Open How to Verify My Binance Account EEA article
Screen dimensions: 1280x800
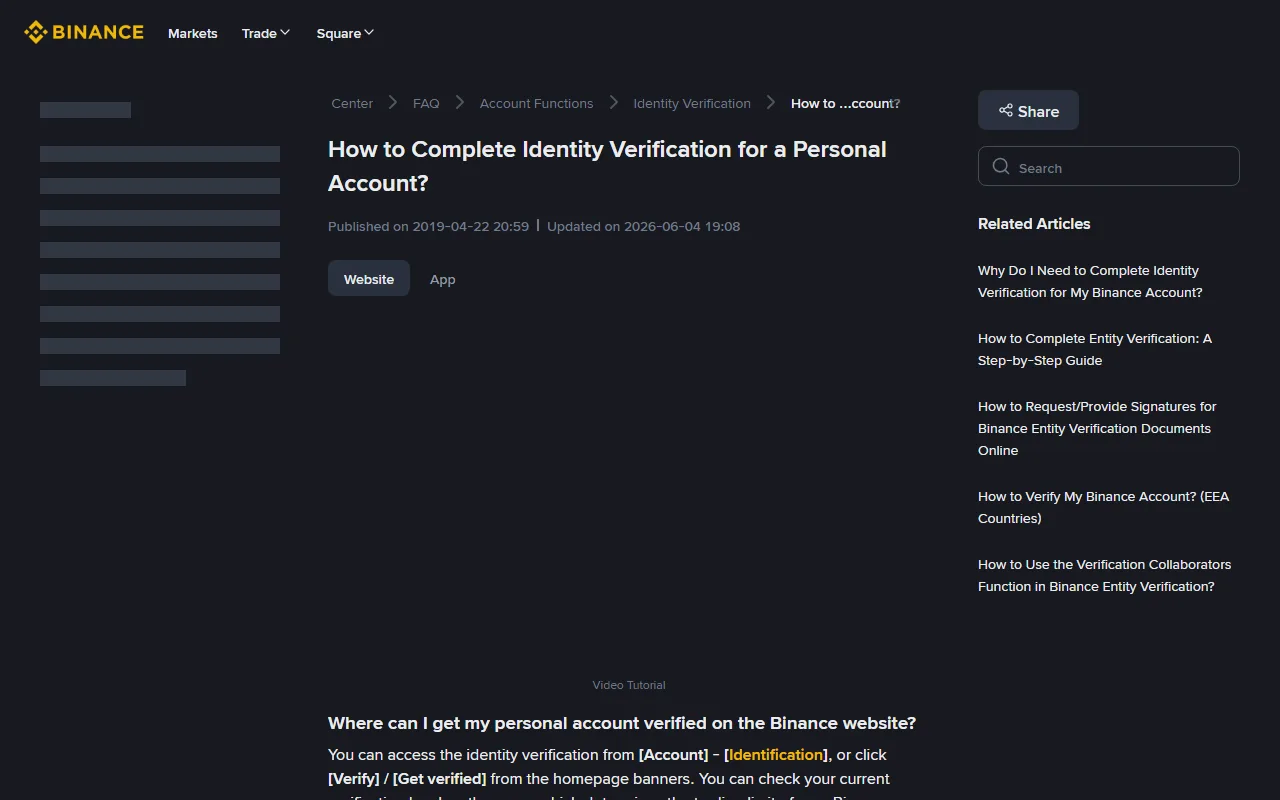[1103, 507]
